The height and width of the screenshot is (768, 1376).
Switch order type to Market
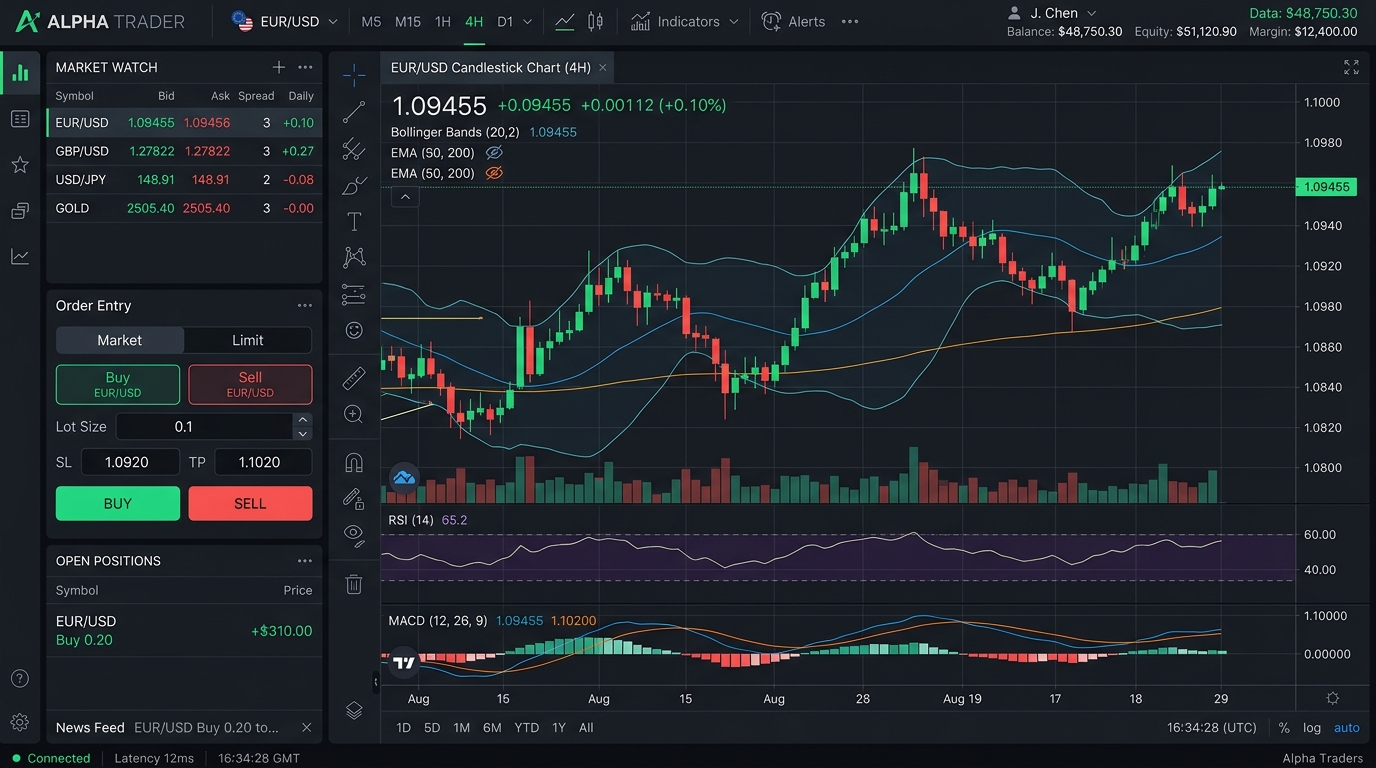[x=120, y=340]
